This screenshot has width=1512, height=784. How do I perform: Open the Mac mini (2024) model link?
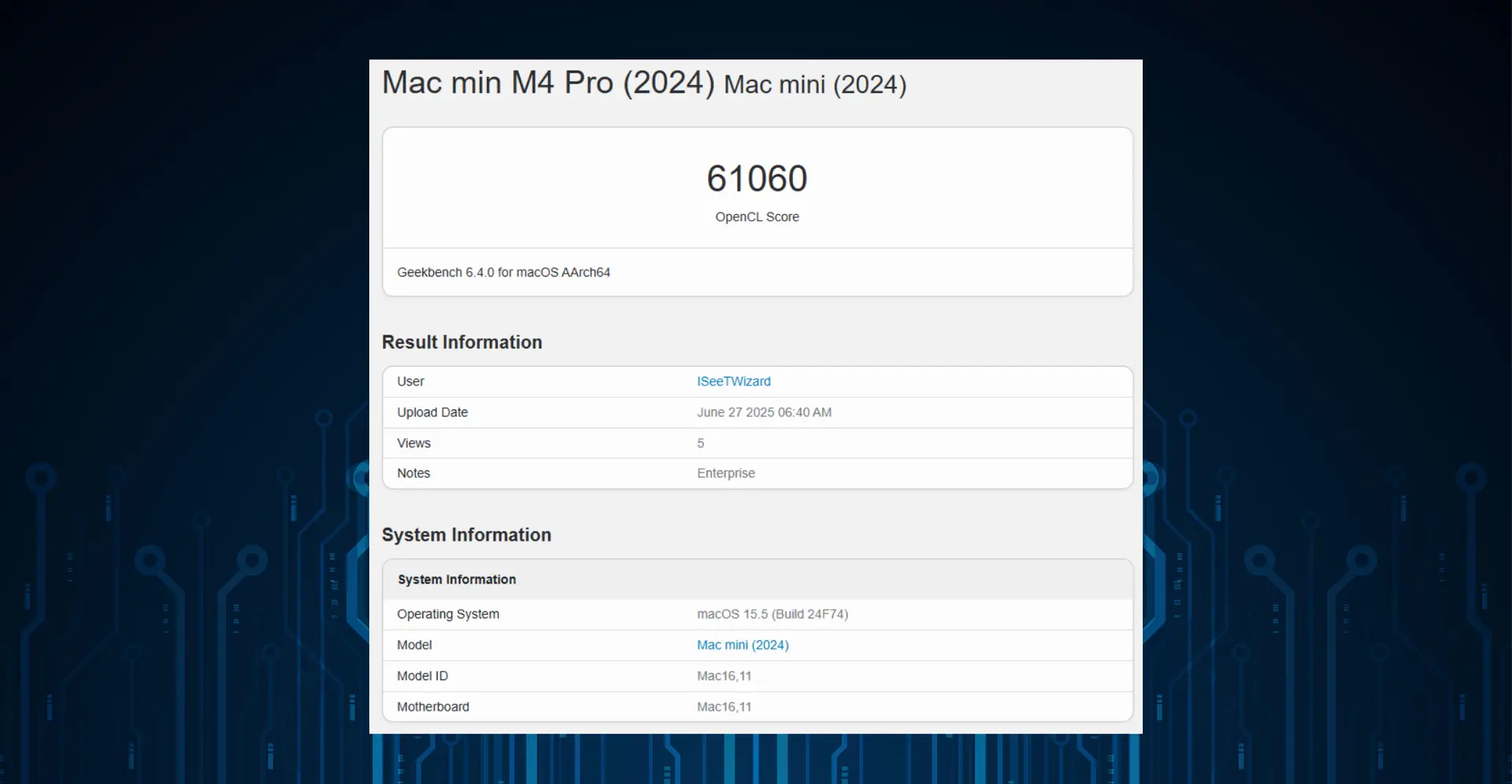(x=742, y=645)
